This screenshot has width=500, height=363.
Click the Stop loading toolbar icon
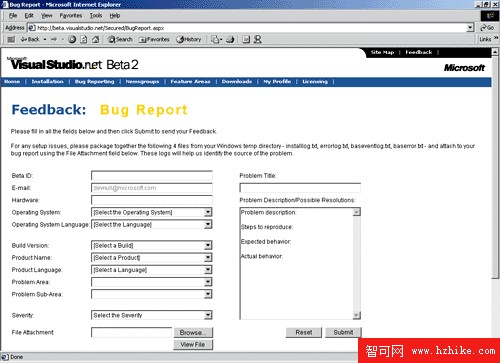(72, 39)
